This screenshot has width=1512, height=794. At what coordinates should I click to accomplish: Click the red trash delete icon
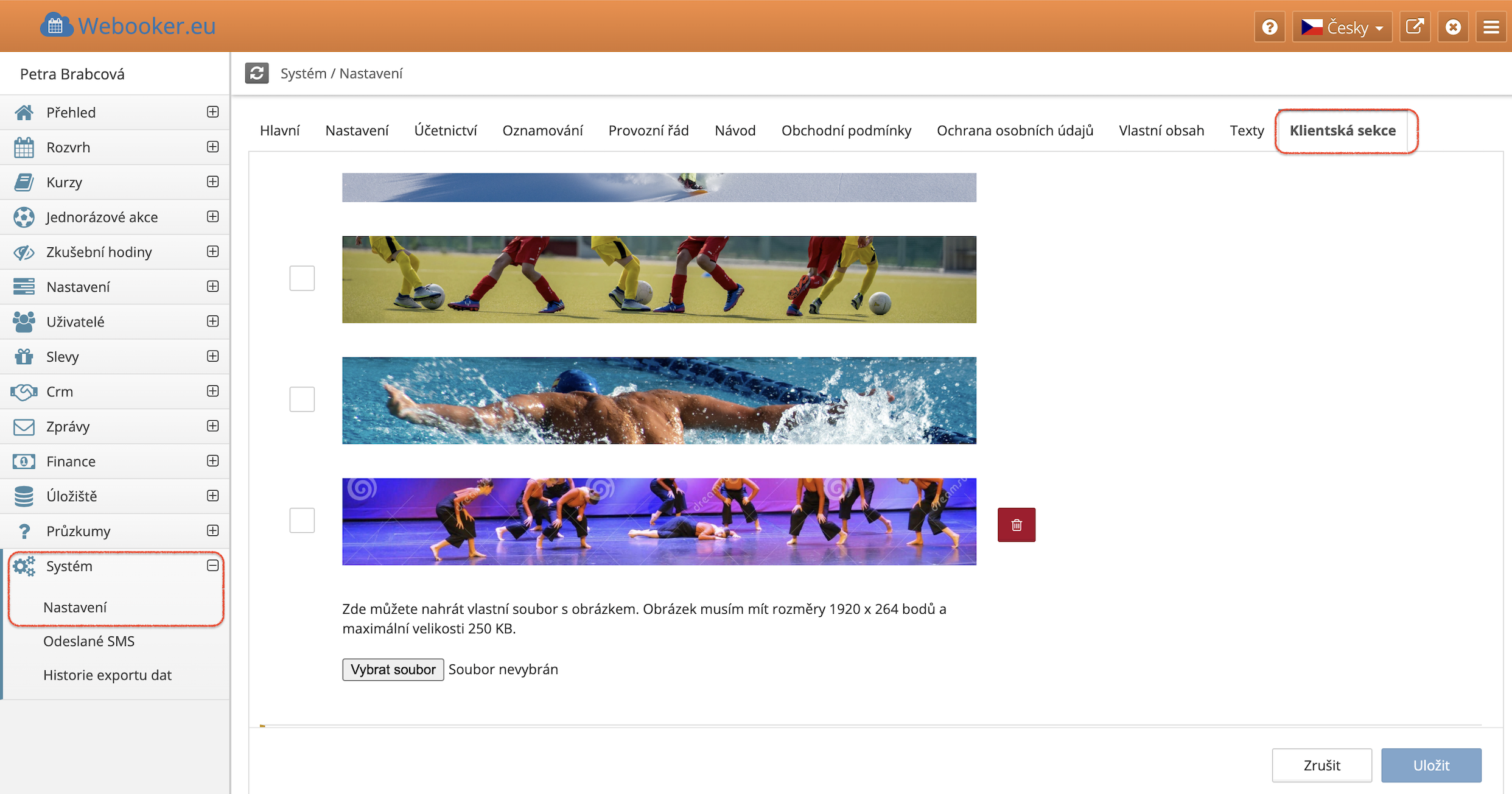tap(1016, 525)
